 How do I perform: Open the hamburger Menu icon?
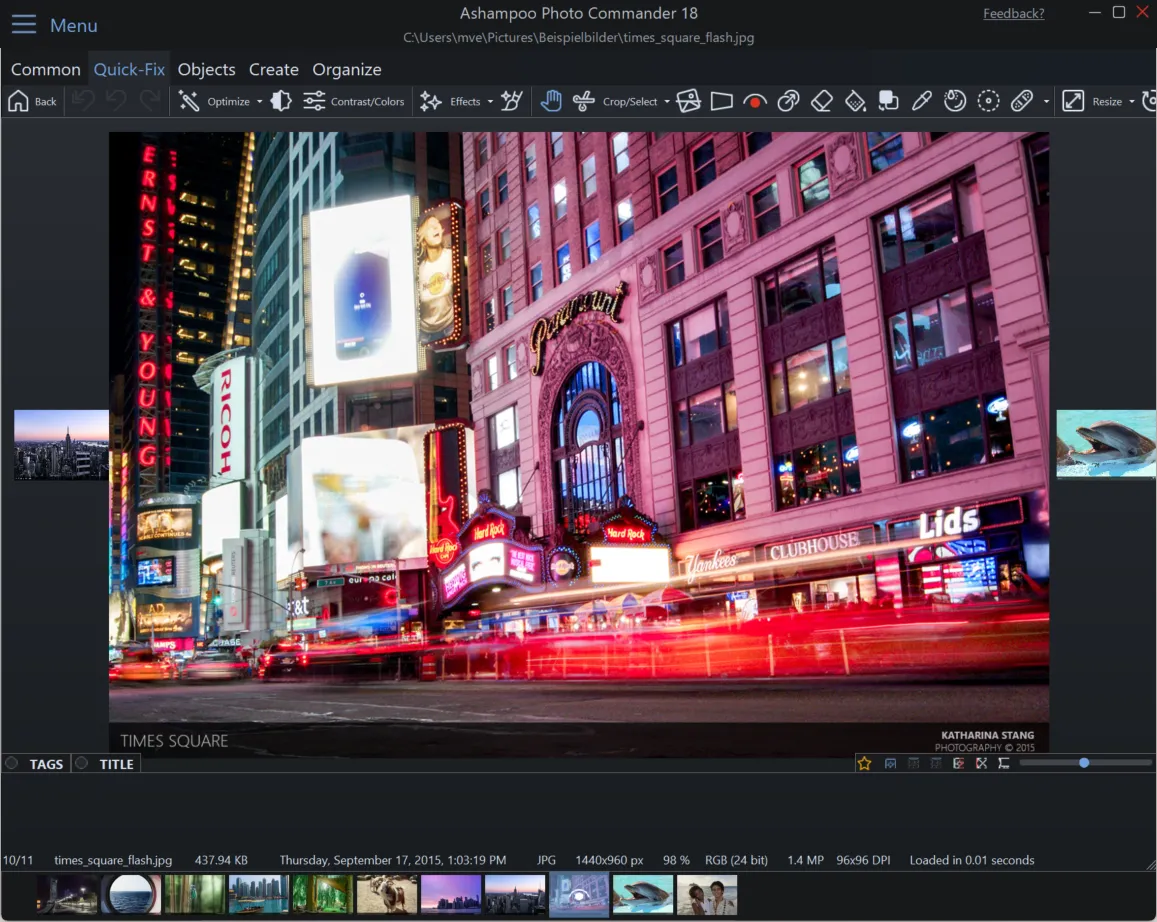coord(24,25)
